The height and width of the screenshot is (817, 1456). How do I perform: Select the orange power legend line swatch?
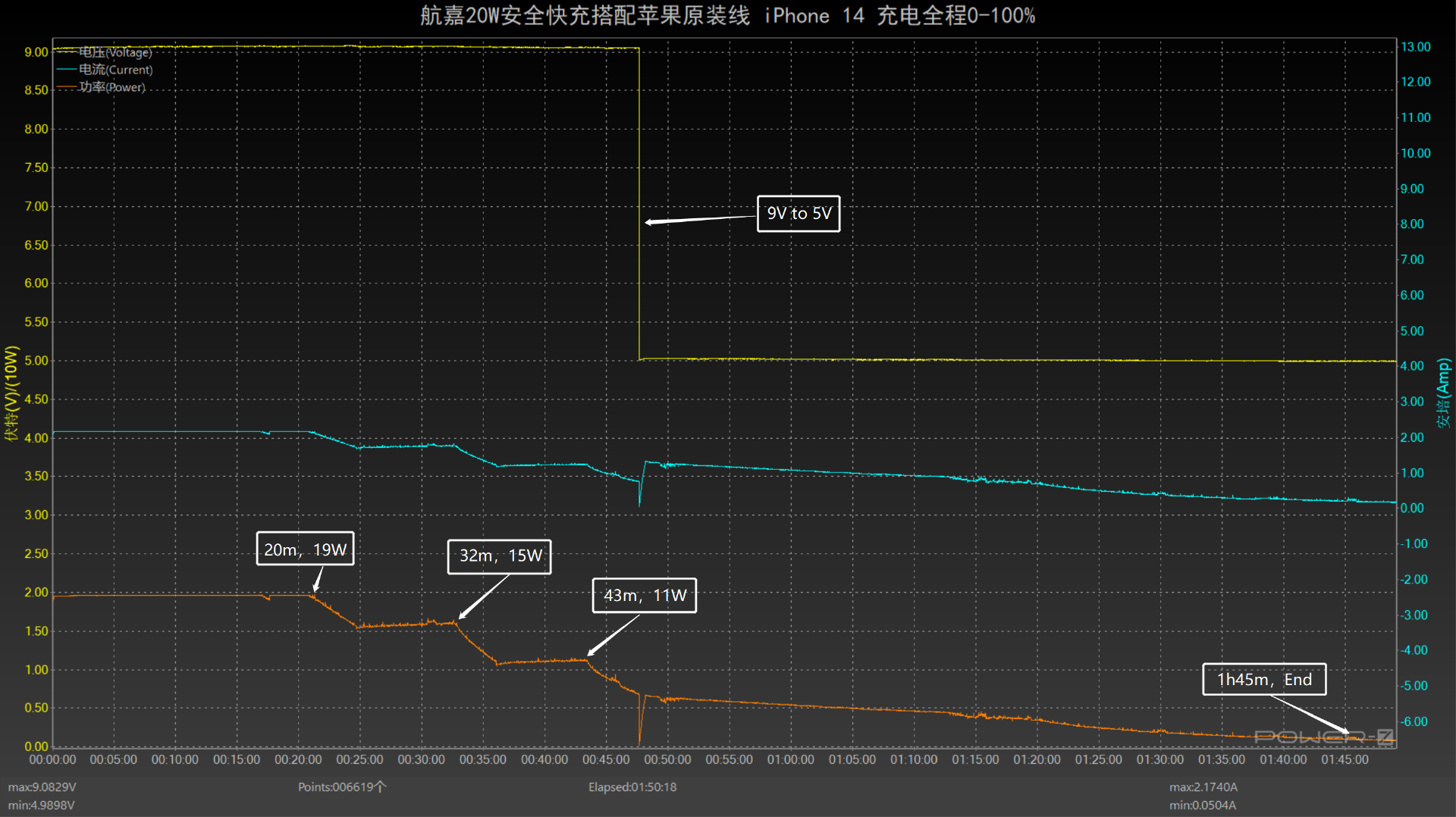(67, 87)
